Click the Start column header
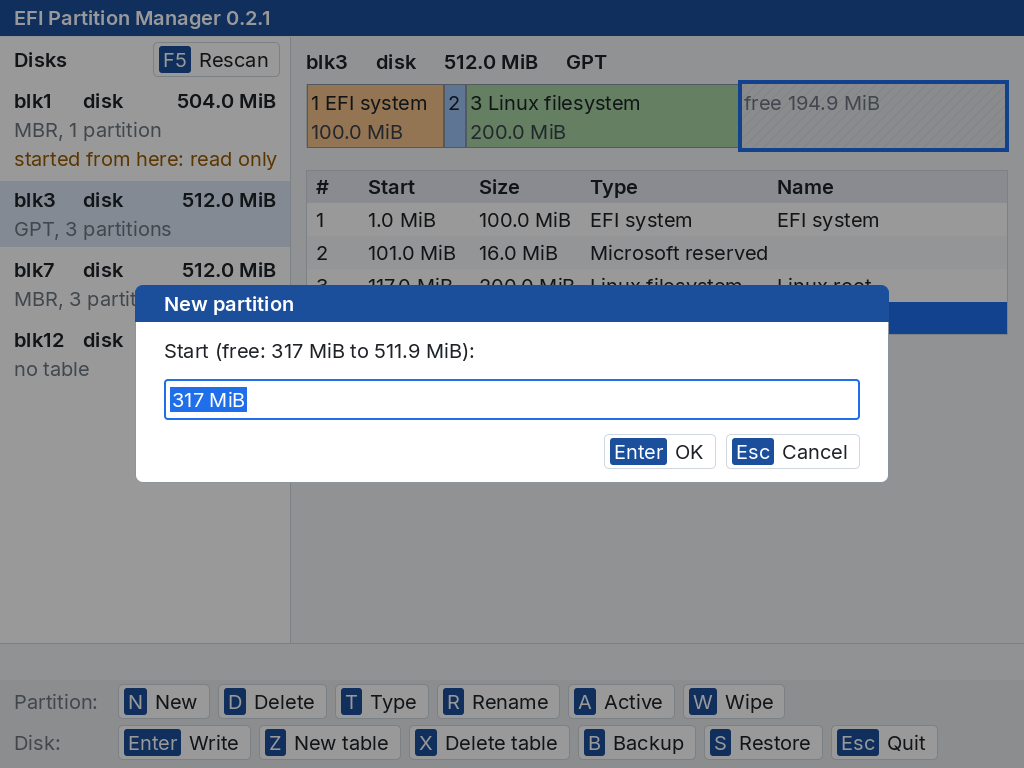The image size is (1024, 768). click(391, 187)
